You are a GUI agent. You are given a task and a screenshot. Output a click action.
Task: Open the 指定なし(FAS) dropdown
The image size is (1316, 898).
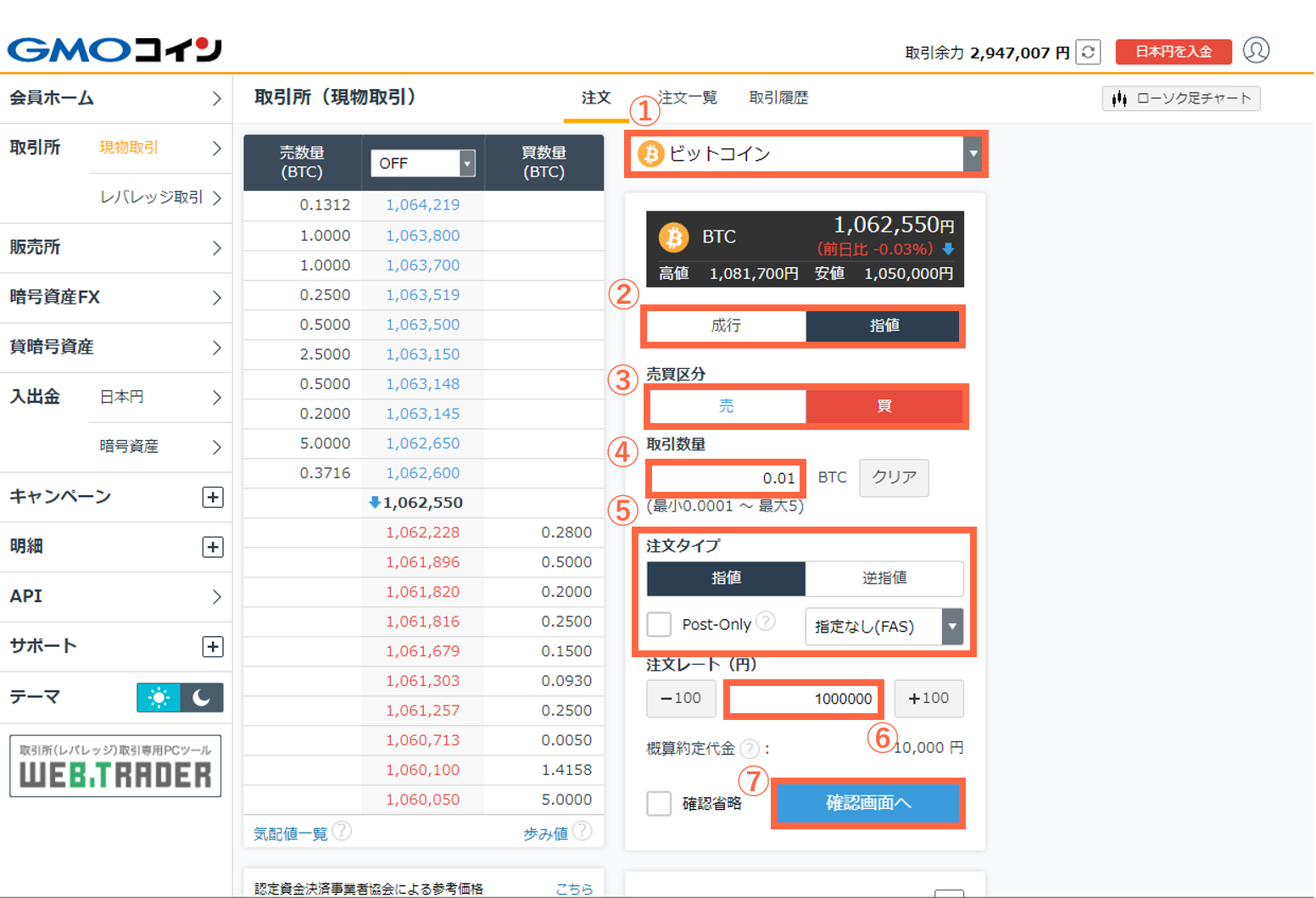click(x=884, y=627)
